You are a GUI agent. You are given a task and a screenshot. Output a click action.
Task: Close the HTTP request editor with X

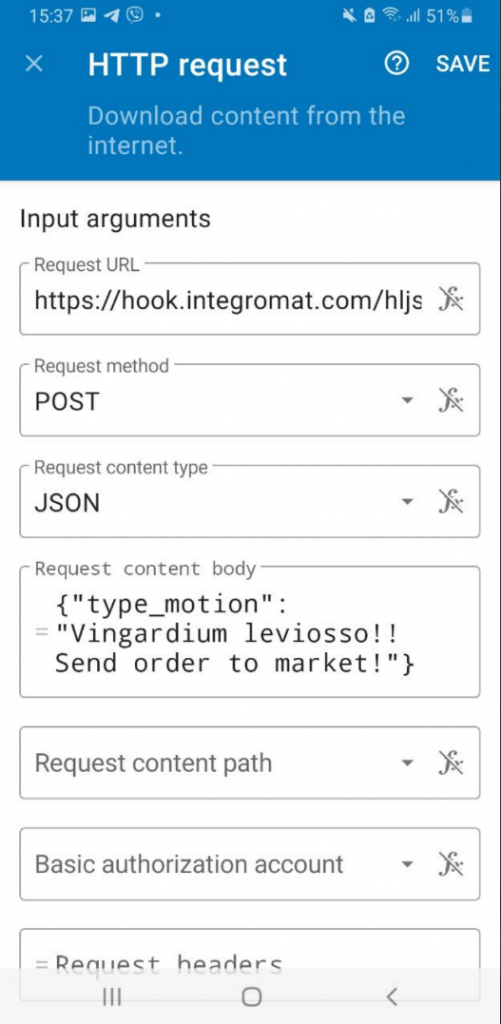[34, 64]
